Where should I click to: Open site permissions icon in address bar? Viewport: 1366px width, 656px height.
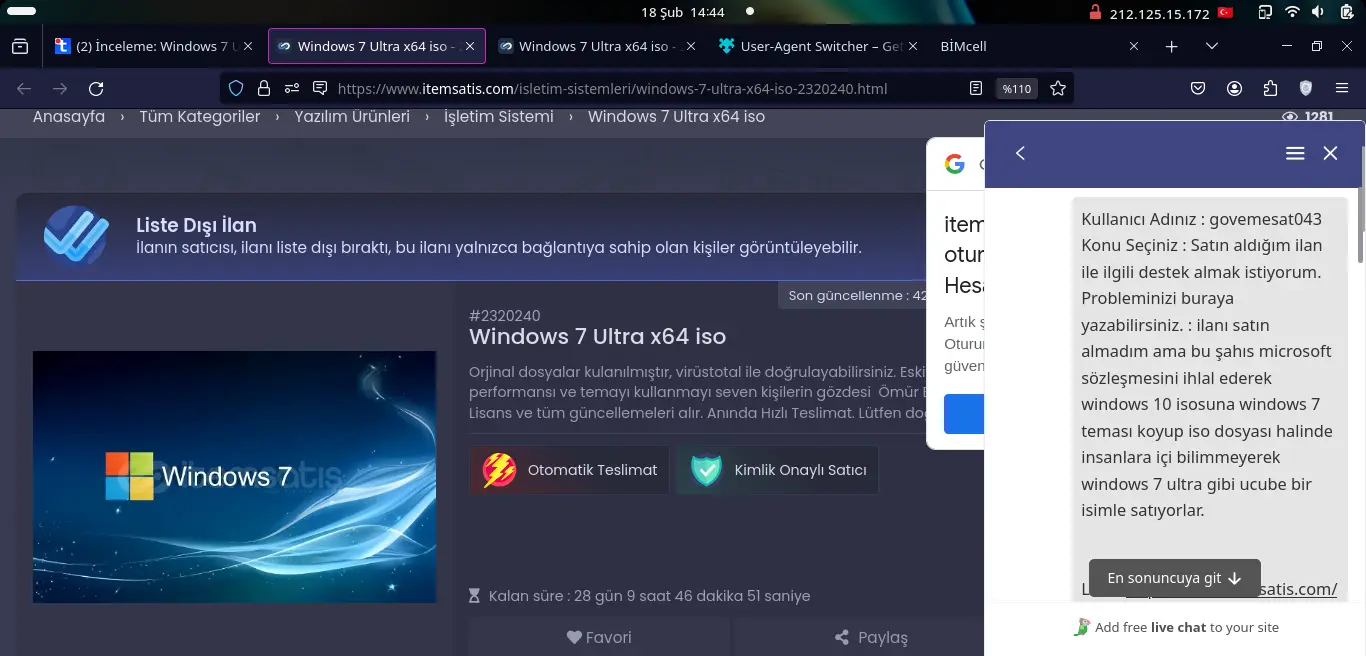291,88
